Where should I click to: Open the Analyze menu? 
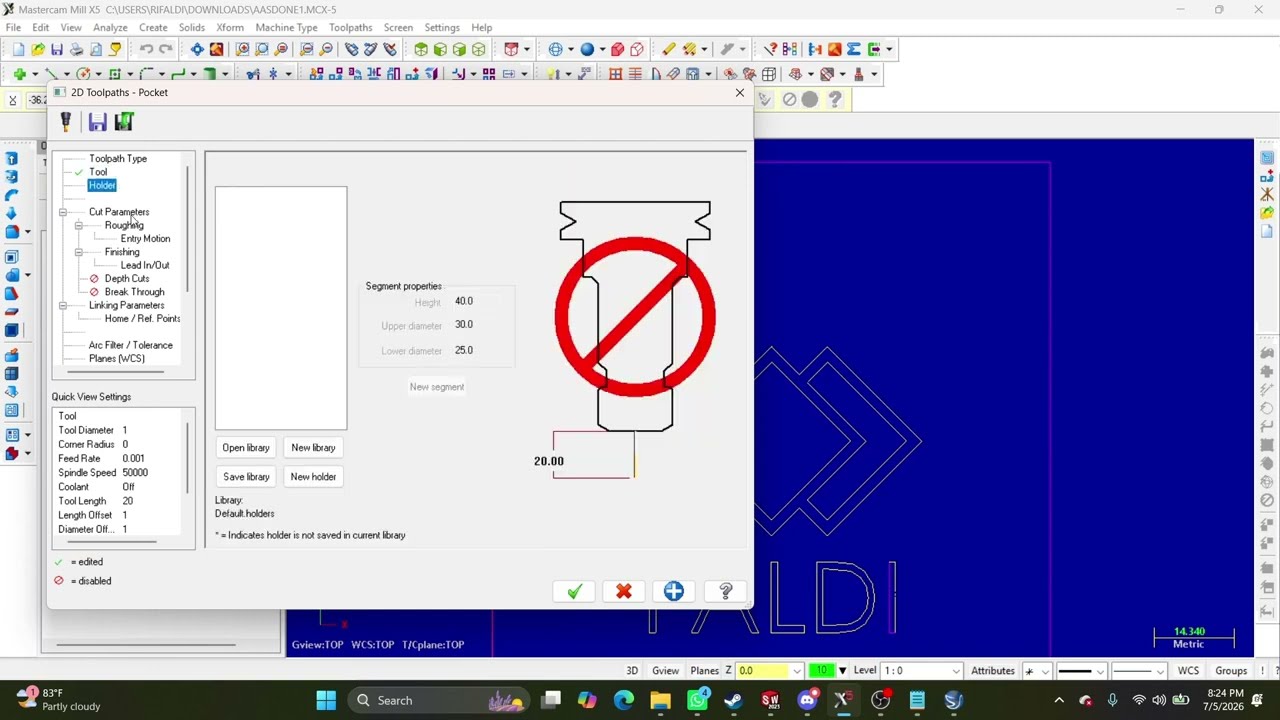pyautogui.click(x=110, y=27)
